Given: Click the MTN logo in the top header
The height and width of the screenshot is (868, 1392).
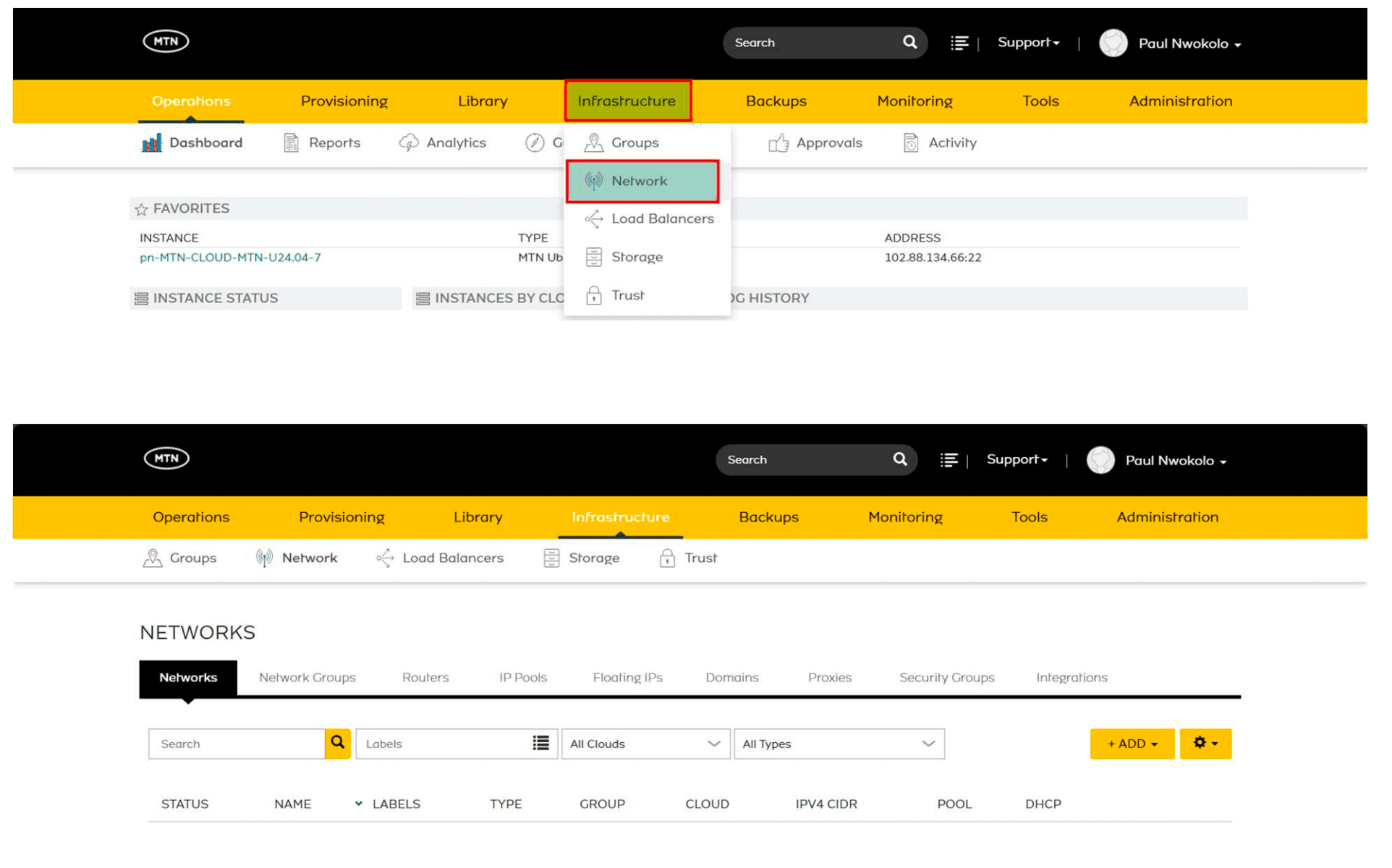Looking at the screenshot, I should (166, 41).
